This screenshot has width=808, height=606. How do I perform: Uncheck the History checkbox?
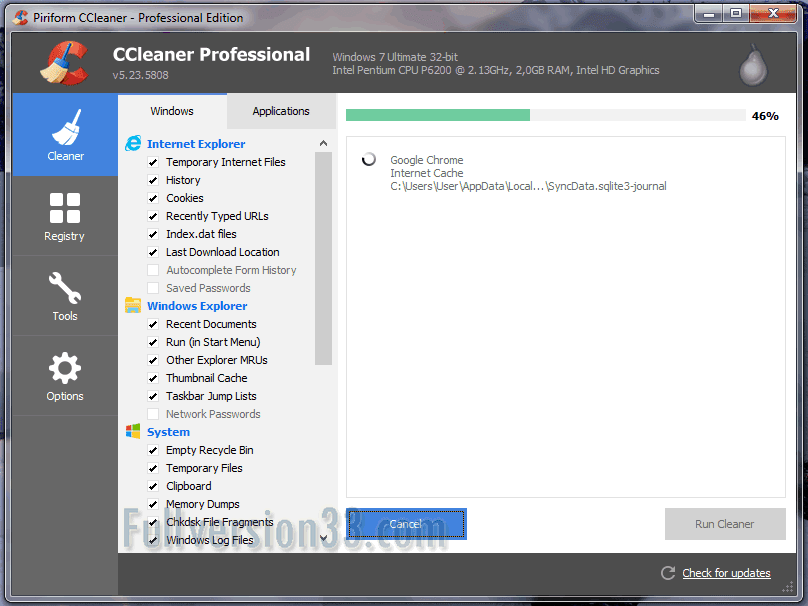click(x=153, y=180)
